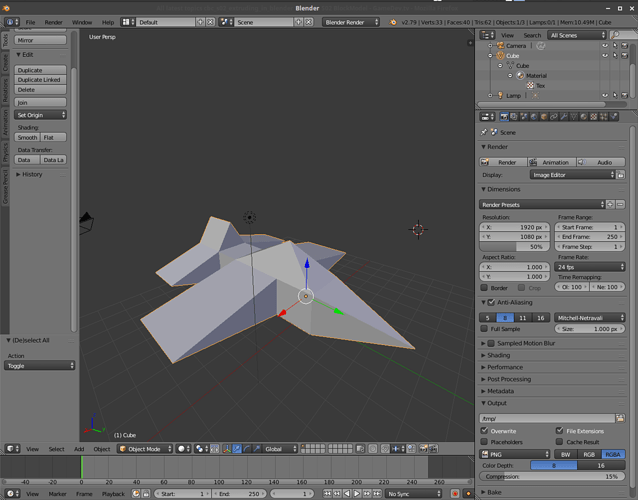The width and height of the screenshot is (638, 500).
Task: Click the Mirror button
Action: click(x=40, y=40)
